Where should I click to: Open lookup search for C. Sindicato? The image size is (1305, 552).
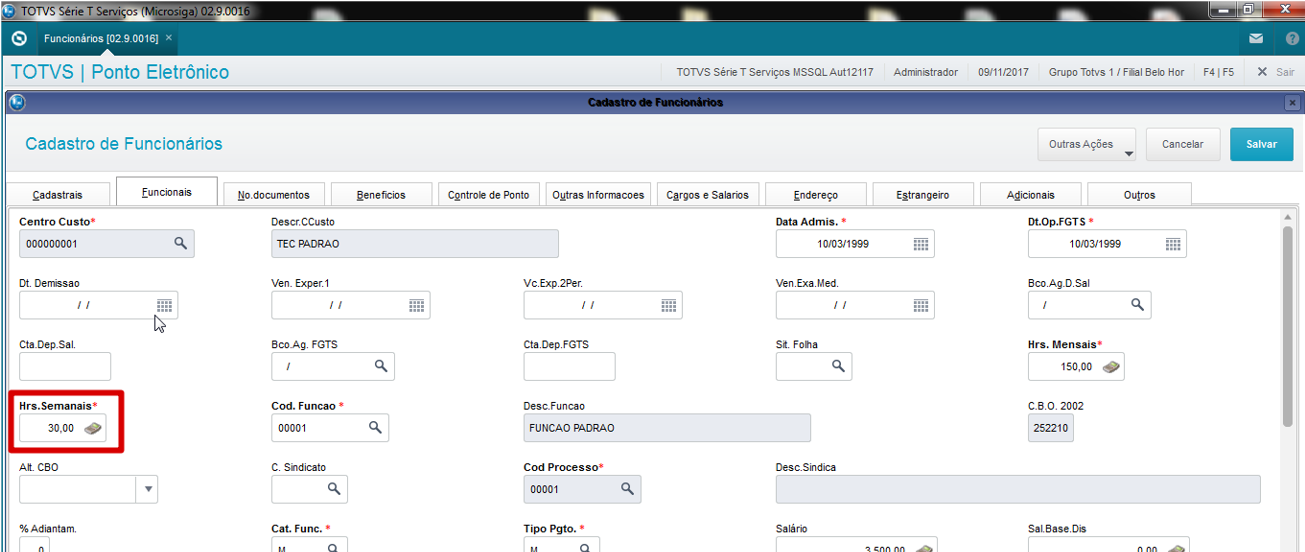click(334, 489)
